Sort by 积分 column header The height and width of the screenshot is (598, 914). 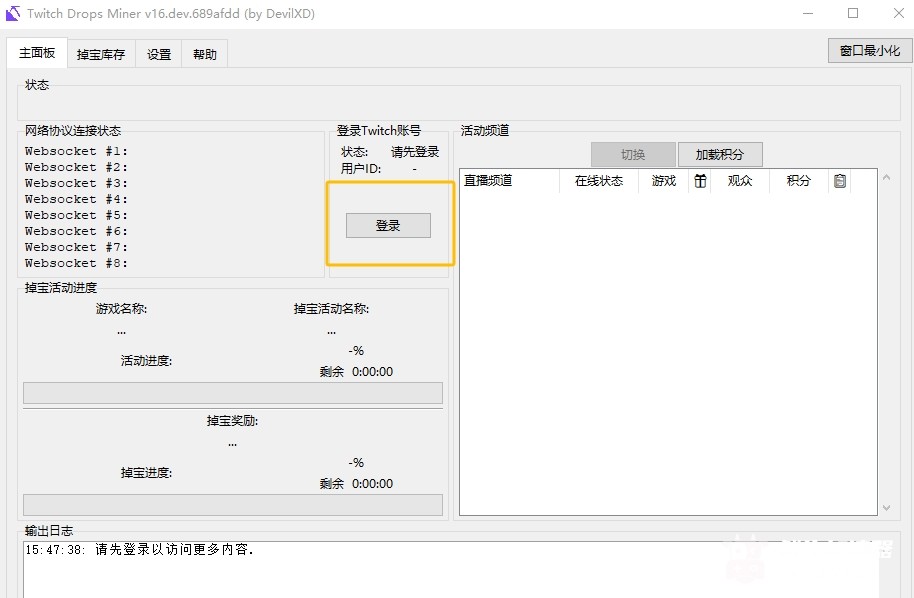pyautogui.click(x=799, y=181)
